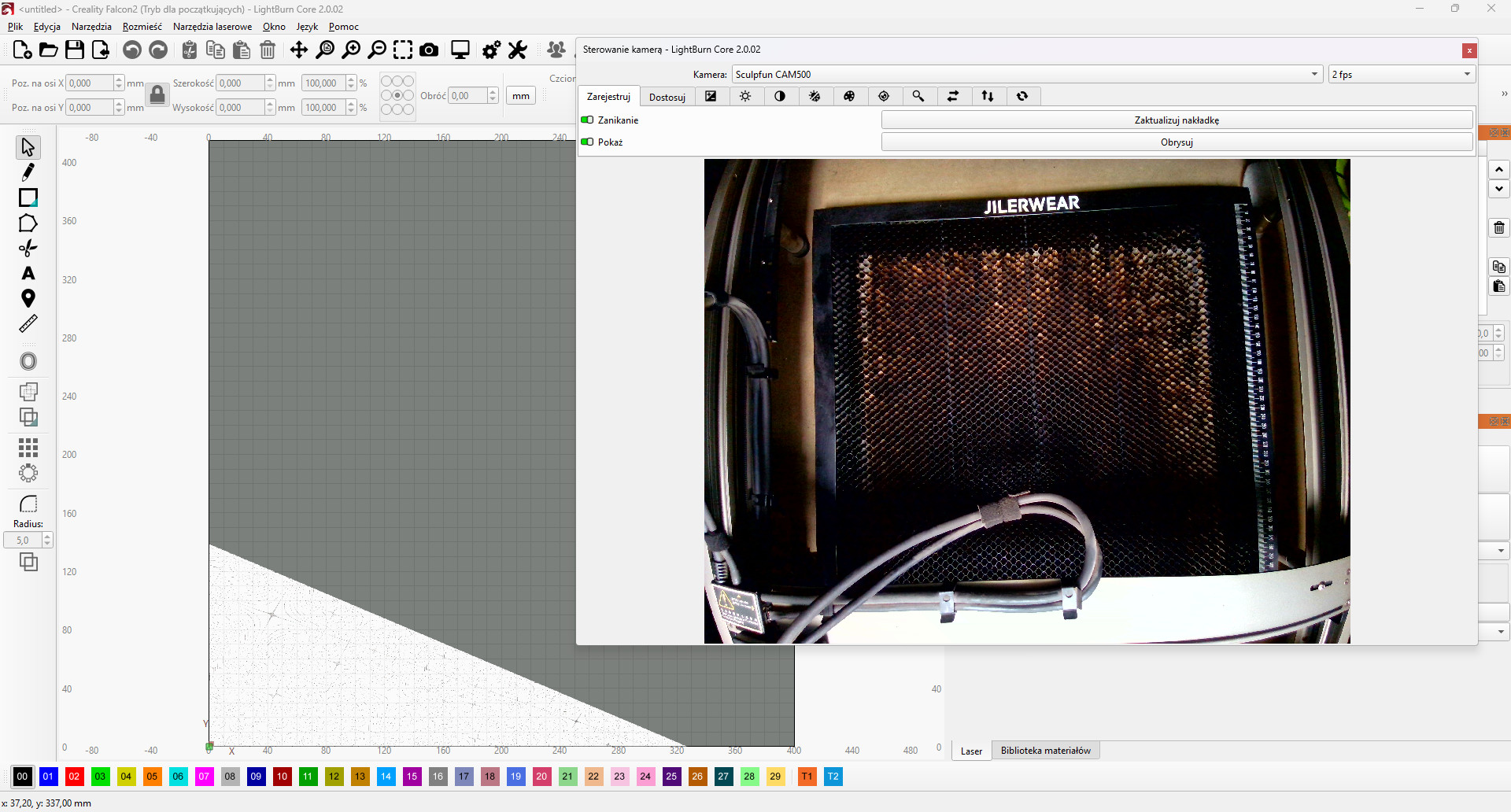Click the camera rotate refresh tab icon

click(x=1022, y=96)
